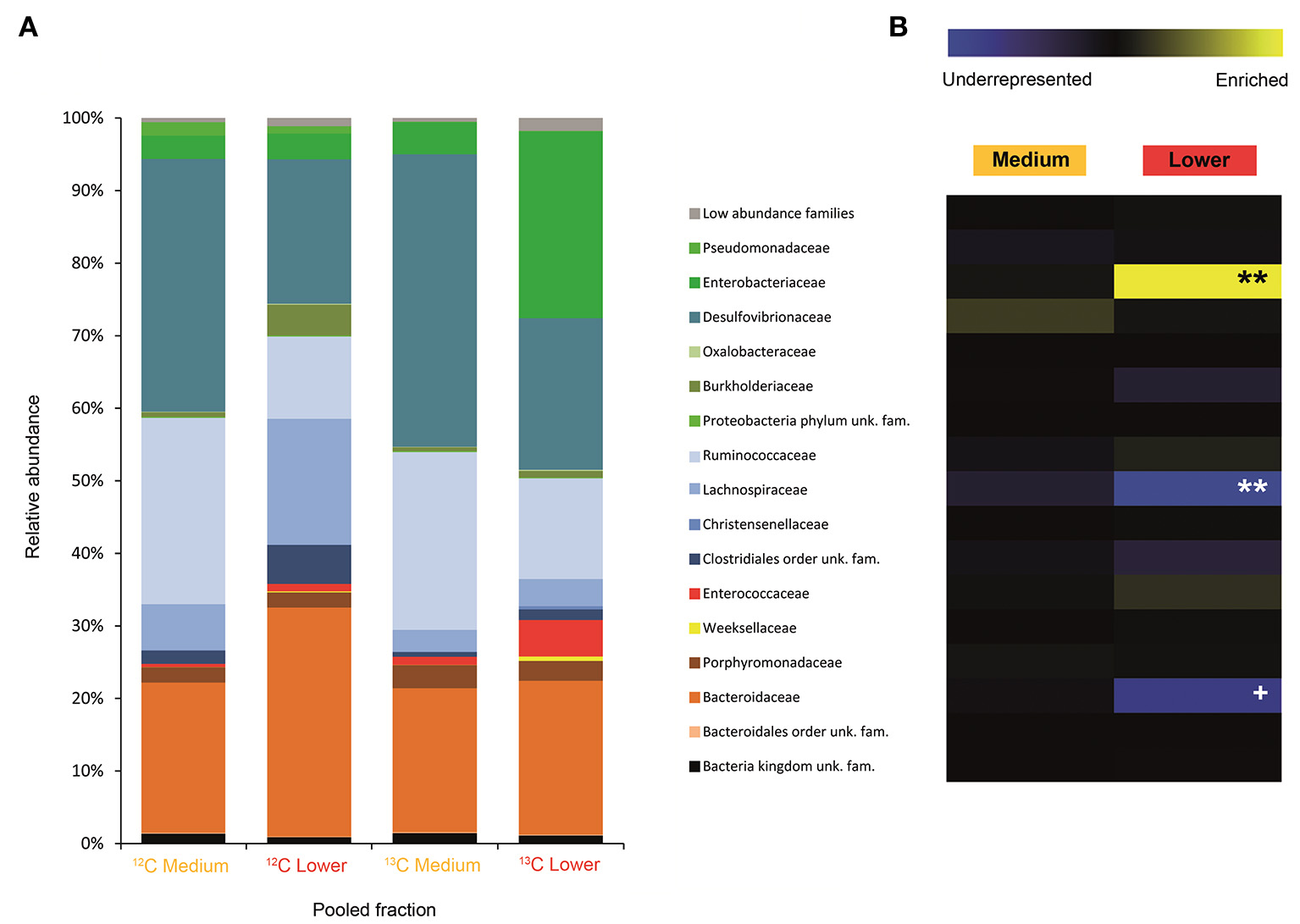The image size is (1300, 924).
Task: Select the orange Bacteroidaceae legend swatch
Action: tap(694, 698)
